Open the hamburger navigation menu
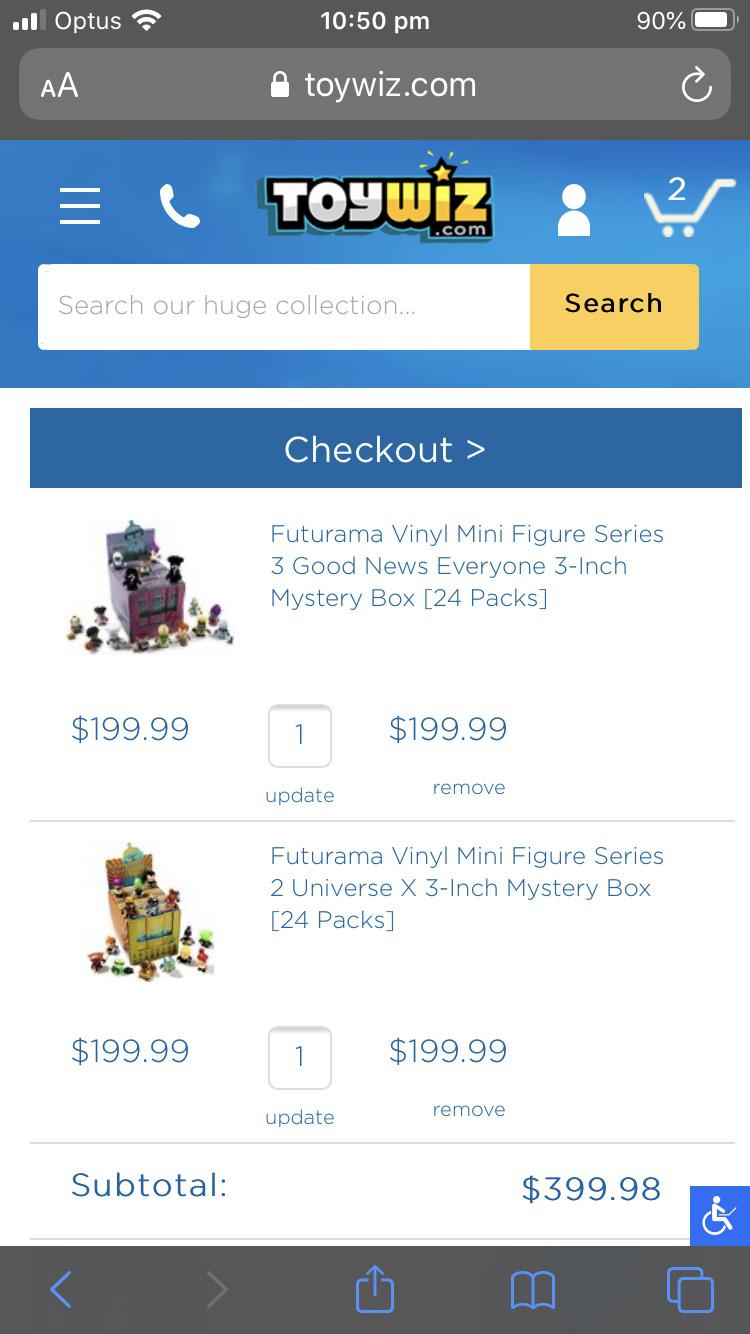The height and width of the screenshot is (1334, 750). [x=80, y=206]
